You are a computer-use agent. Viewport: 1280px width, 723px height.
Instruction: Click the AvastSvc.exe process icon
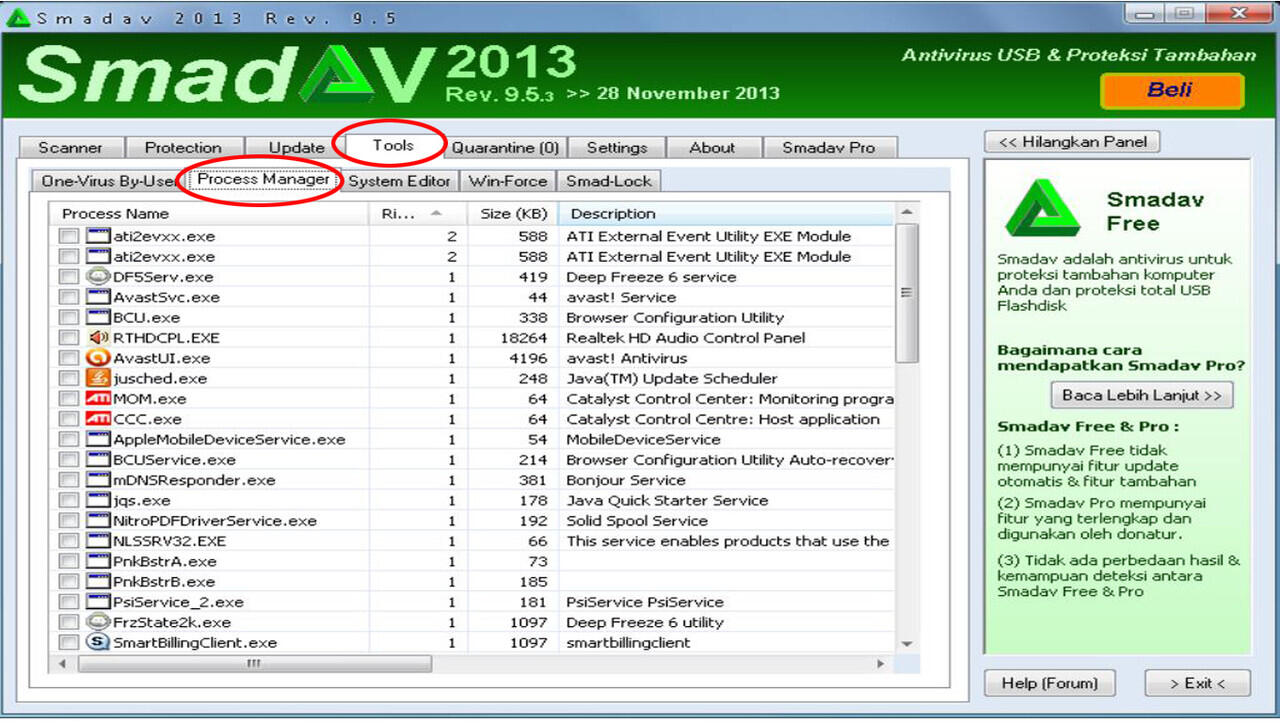[98, 297]
